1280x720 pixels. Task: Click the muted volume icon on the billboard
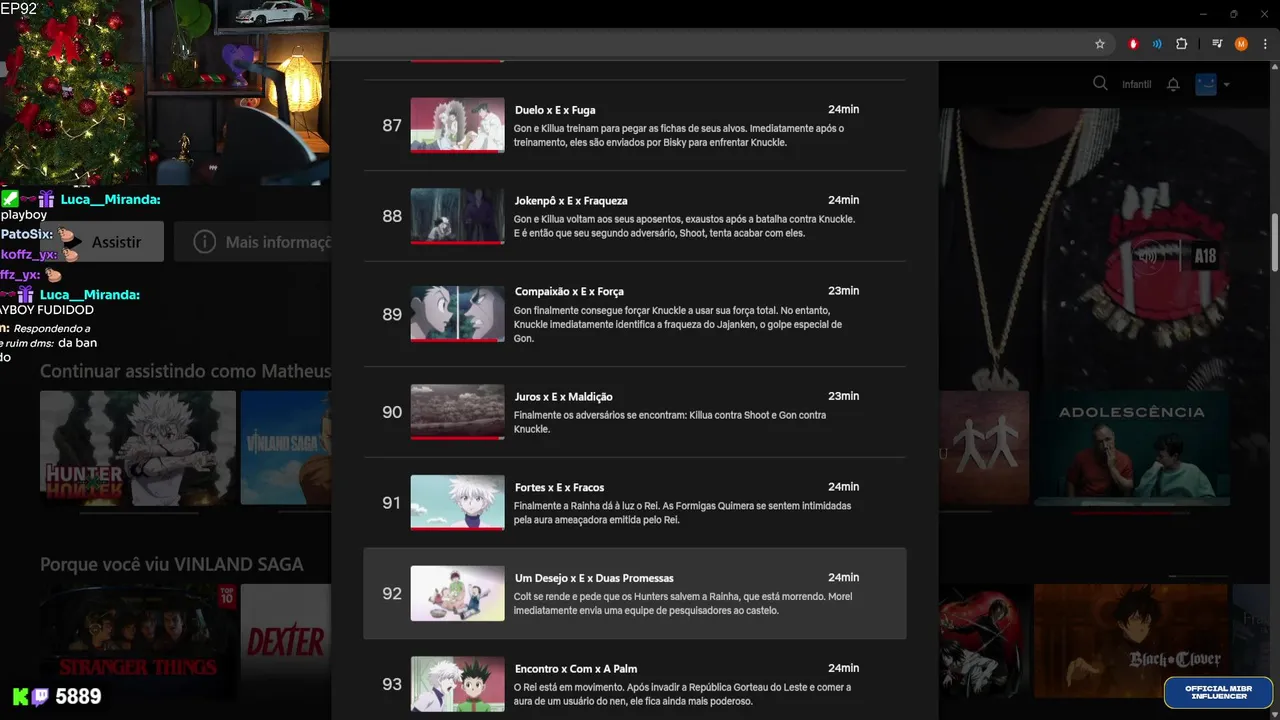[1148, 256]
